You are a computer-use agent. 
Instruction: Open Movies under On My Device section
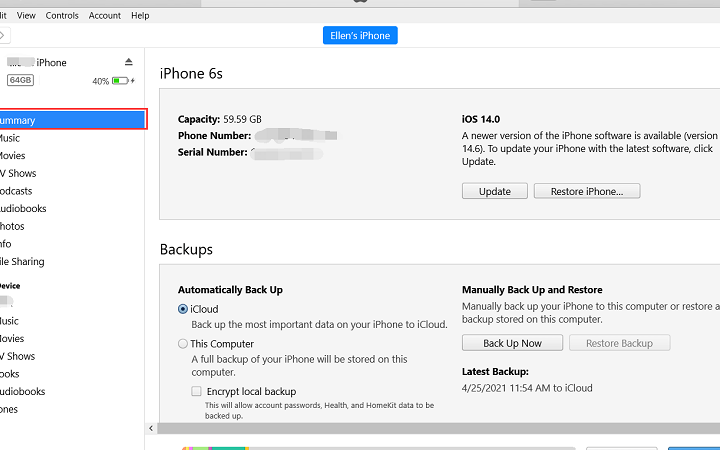(x=12, y=338)
